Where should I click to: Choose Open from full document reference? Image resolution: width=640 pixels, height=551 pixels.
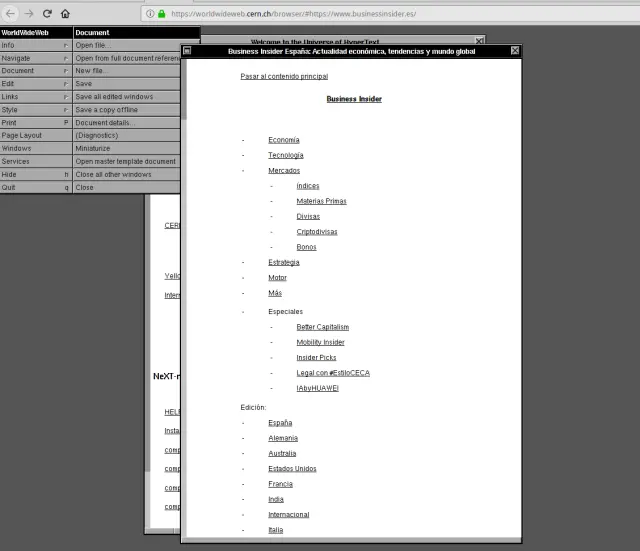coord(127,58)
